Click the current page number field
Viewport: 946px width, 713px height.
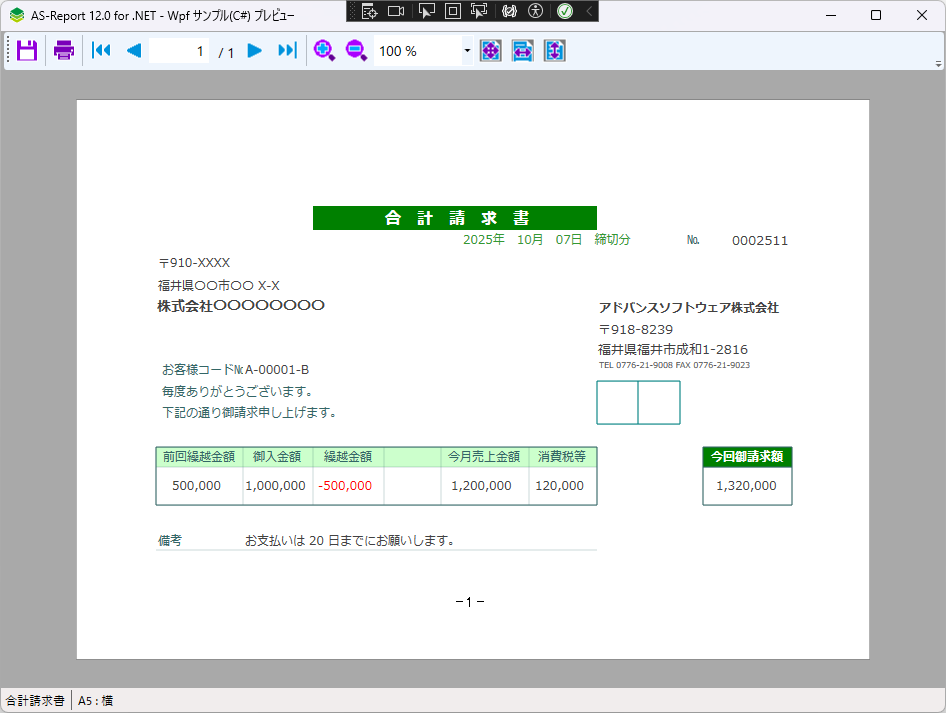pos(180,51)
